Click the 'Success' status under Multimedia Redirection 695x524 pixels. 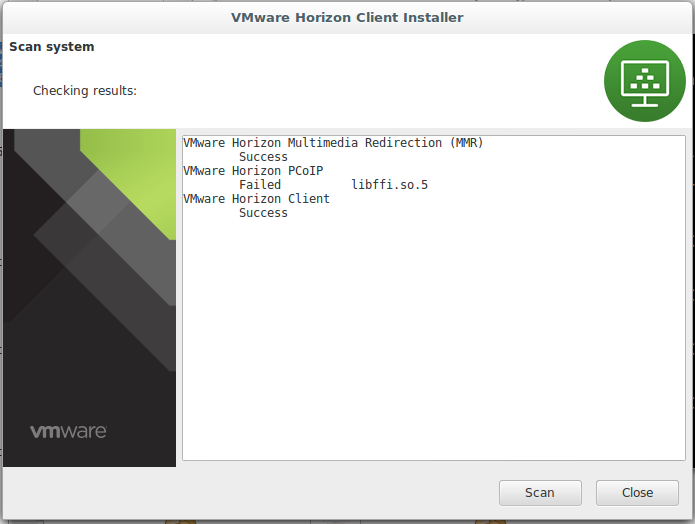point(263,157)
